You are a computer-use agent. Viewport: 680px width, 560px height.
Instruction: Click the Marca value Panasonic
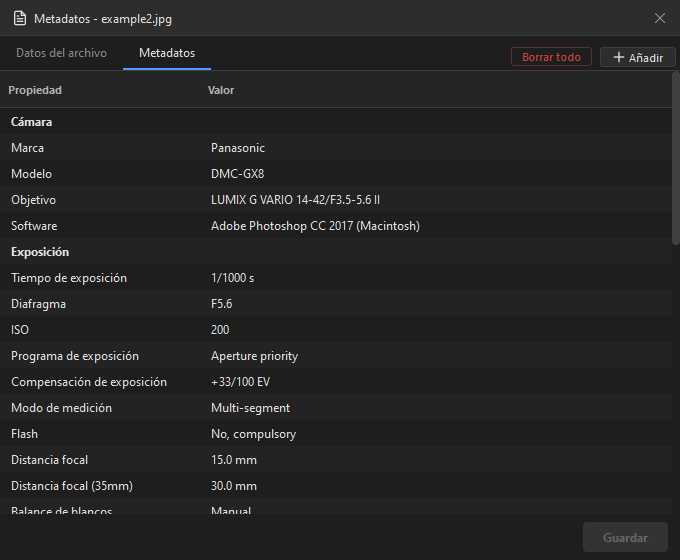pyautogui.click(x=238, y=148)
